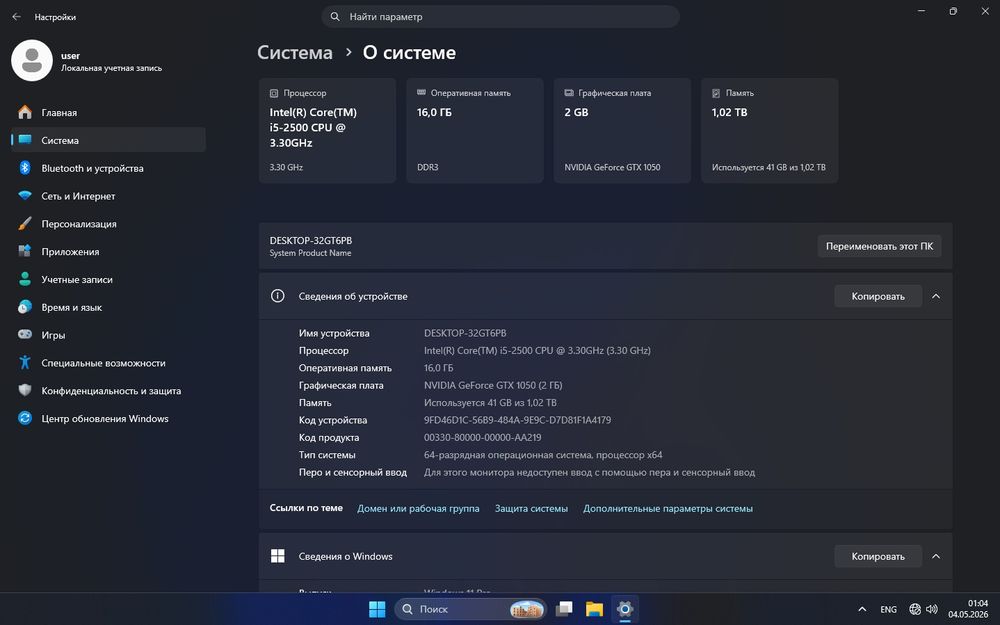Copy device info with Копировать button
The width and height of the screenshot is (1000, 625).
click(x=878, y=296)
